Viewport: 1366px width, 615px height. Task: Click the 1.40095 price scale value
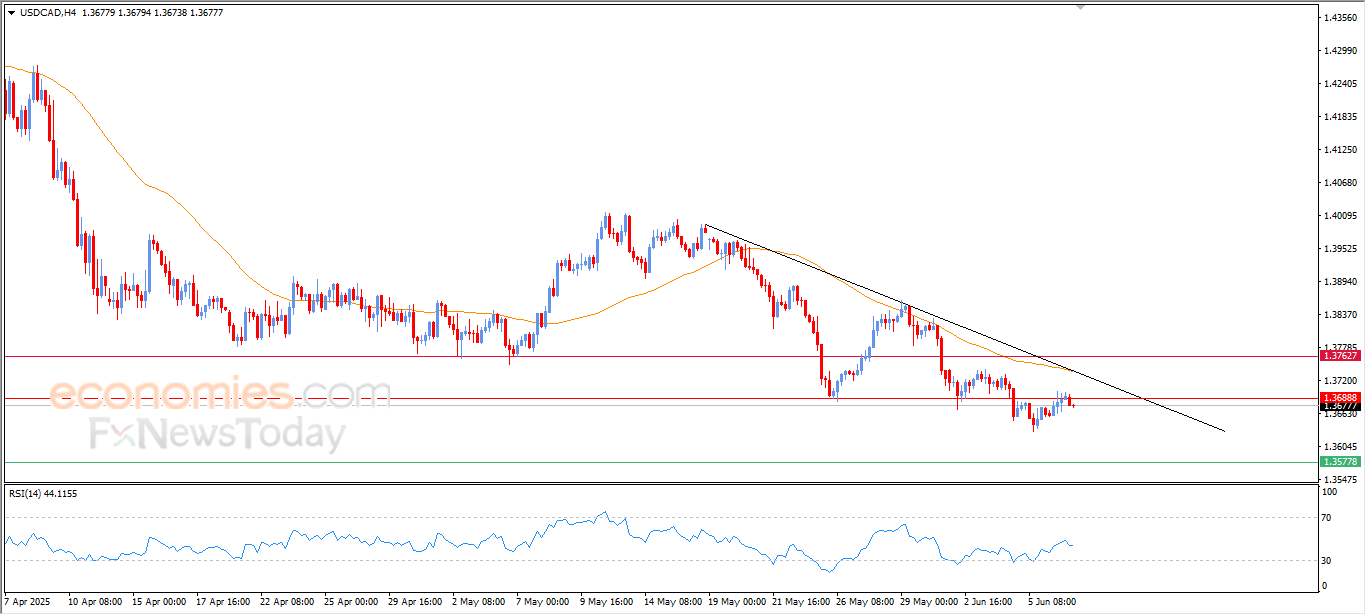[x=1338, y=216]
